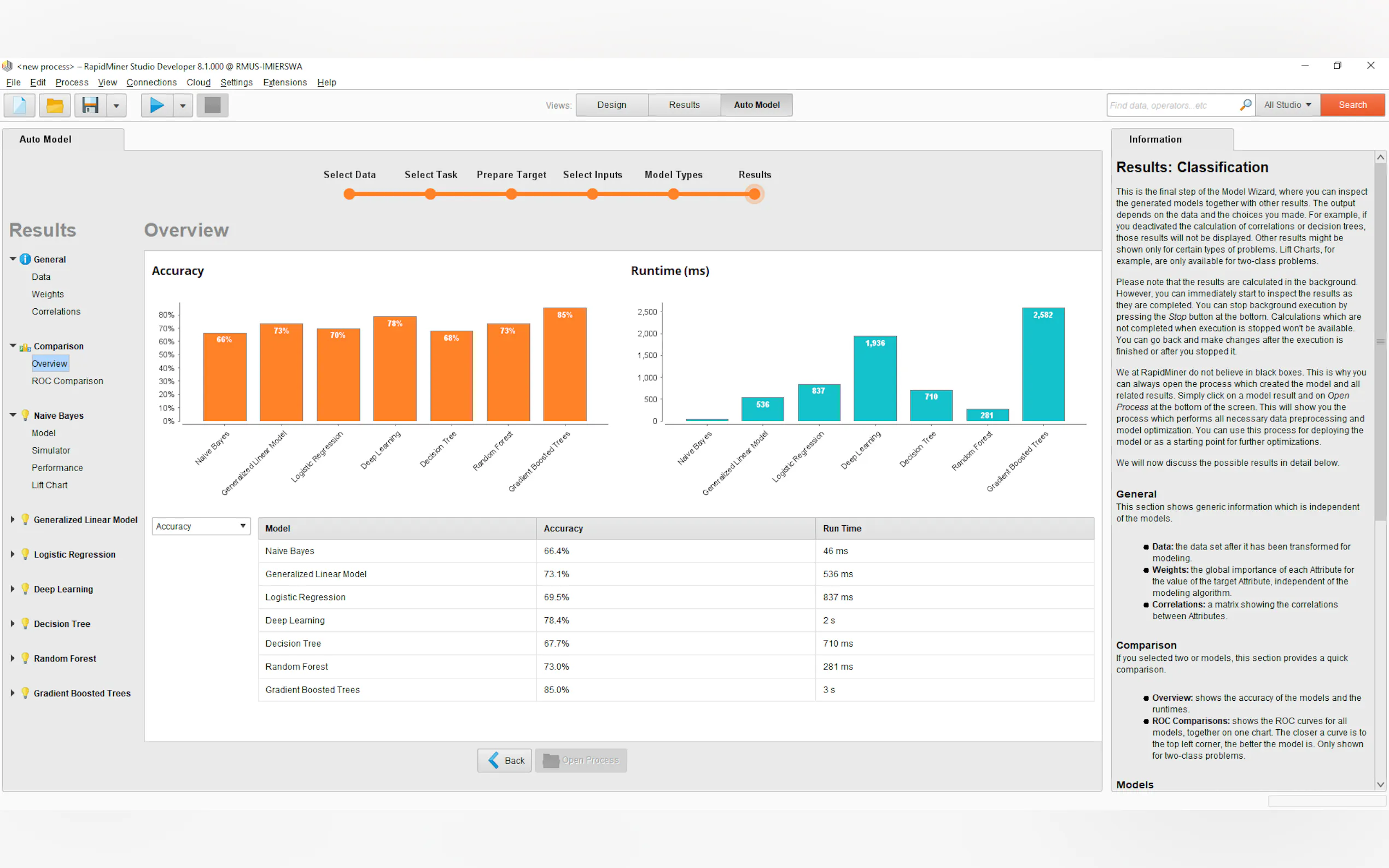Select Data under General
Image resolution: width=1389 pixels, height=868 pixels.
pyautogui.click(x=42, y=277)
